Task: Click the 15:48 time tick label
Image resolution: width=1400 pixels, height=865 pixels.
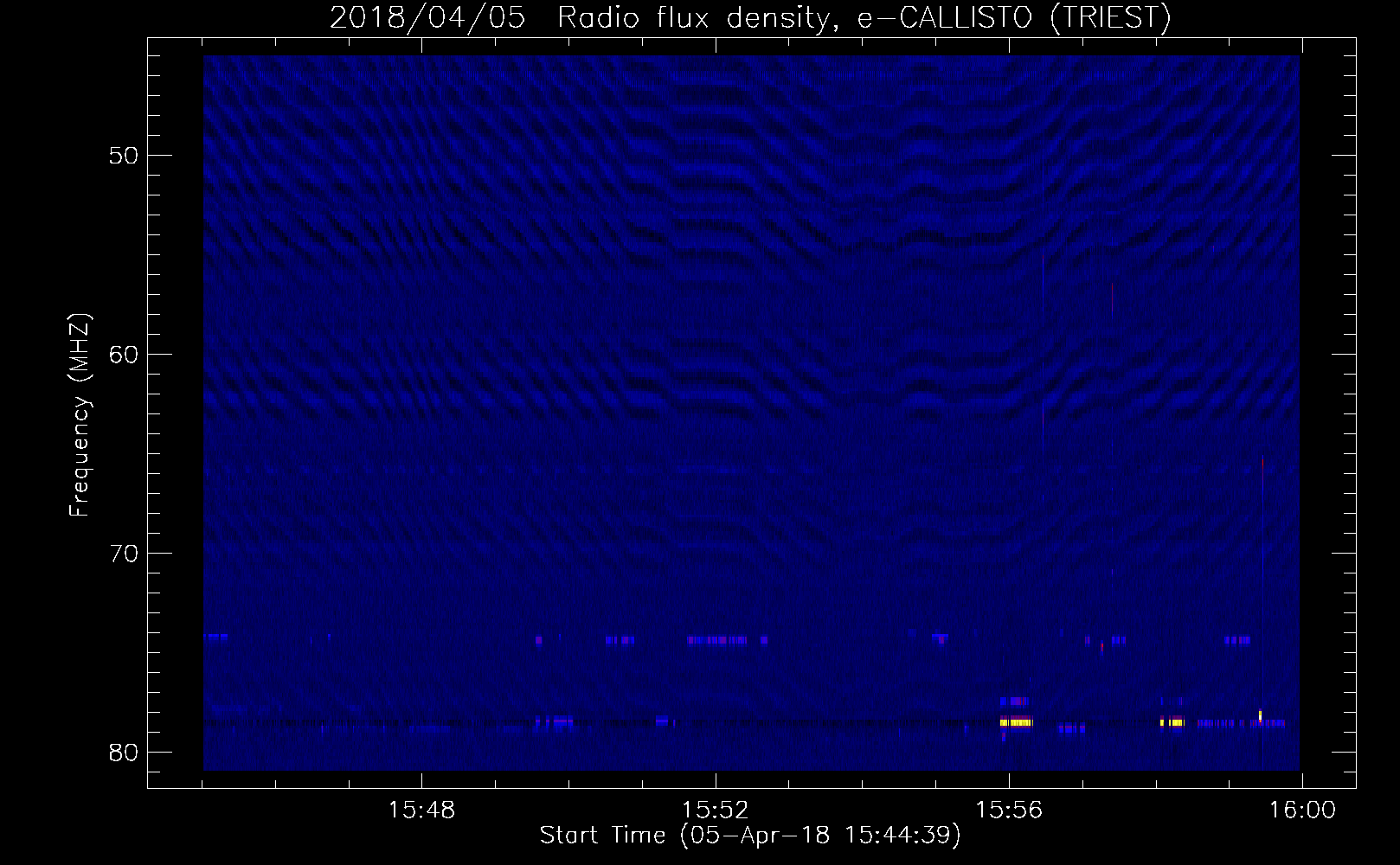Action: (x=421, y=811)
